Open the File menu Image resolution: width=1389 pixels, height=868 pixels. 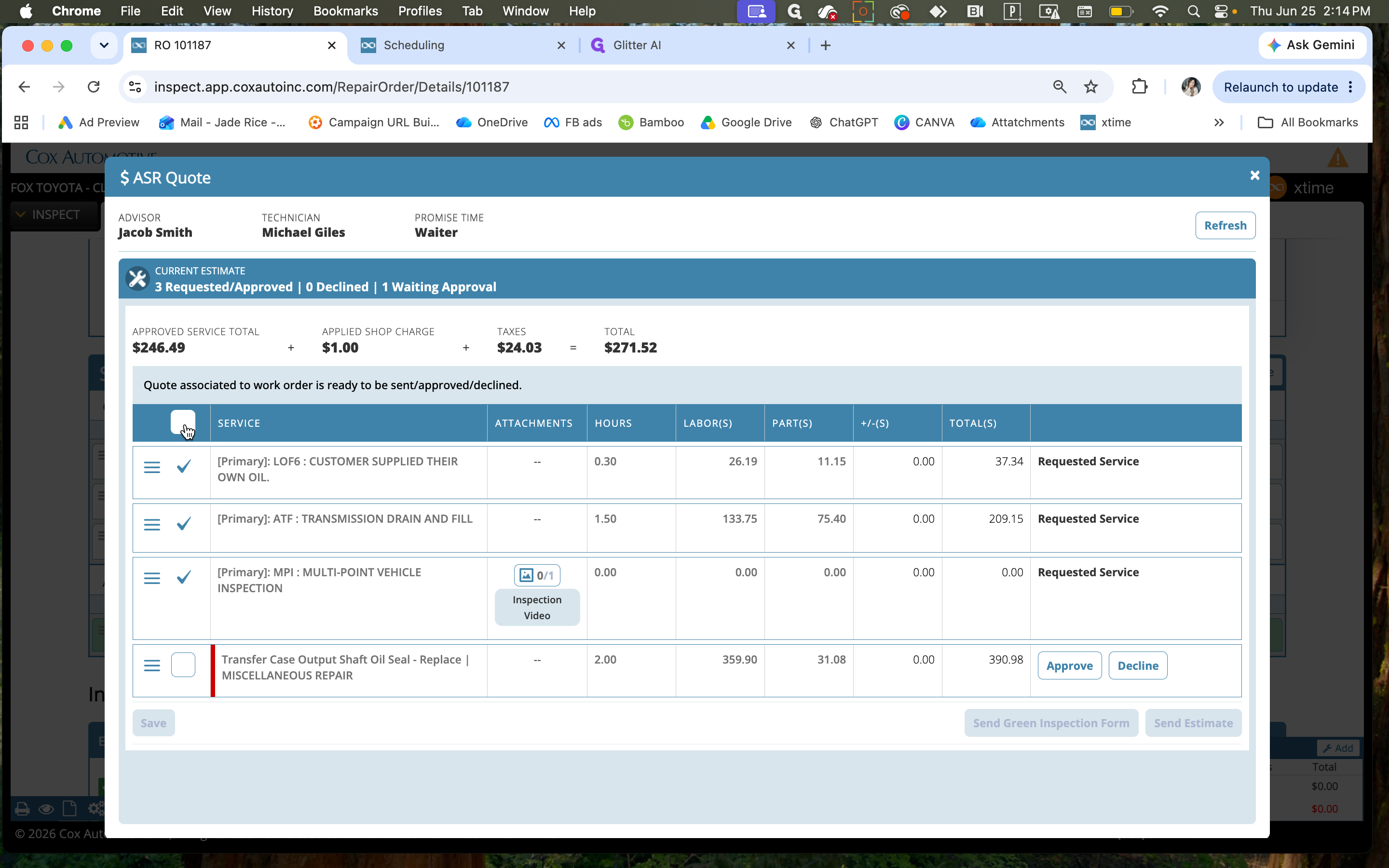point(130,12)
